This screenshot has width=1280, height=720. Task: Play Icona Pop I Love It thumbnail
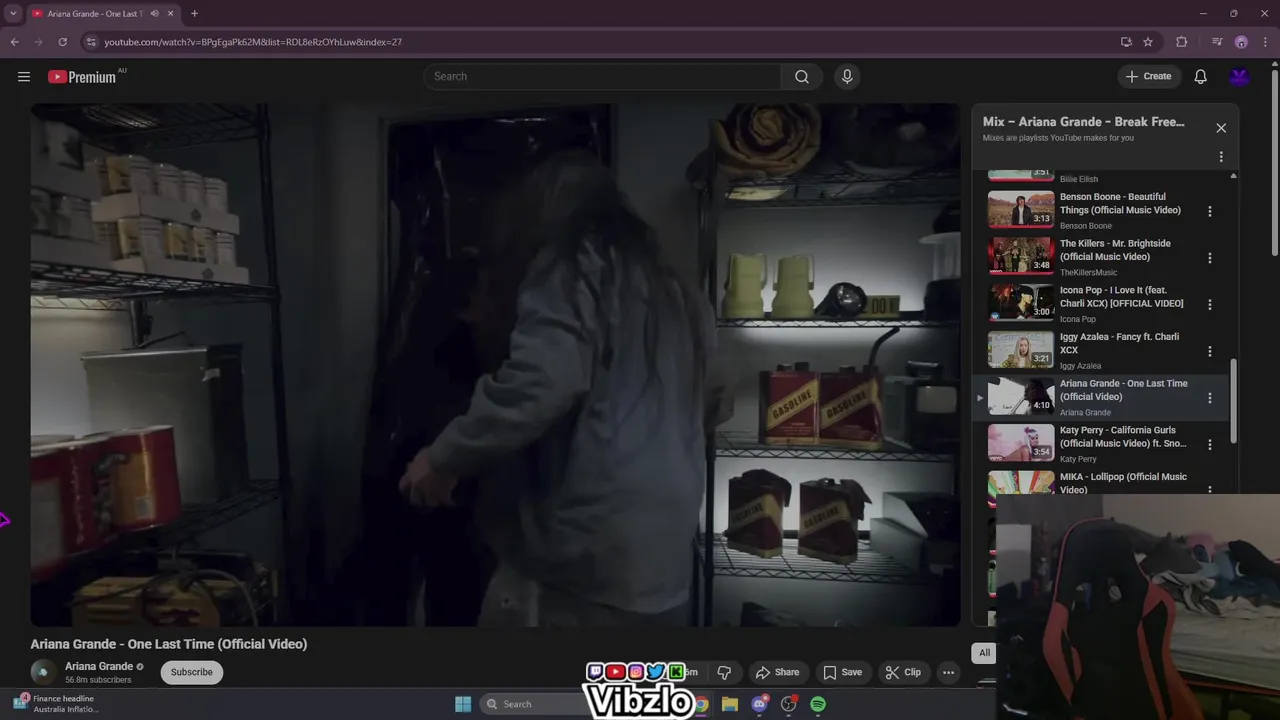click(x=1021, y=303)
